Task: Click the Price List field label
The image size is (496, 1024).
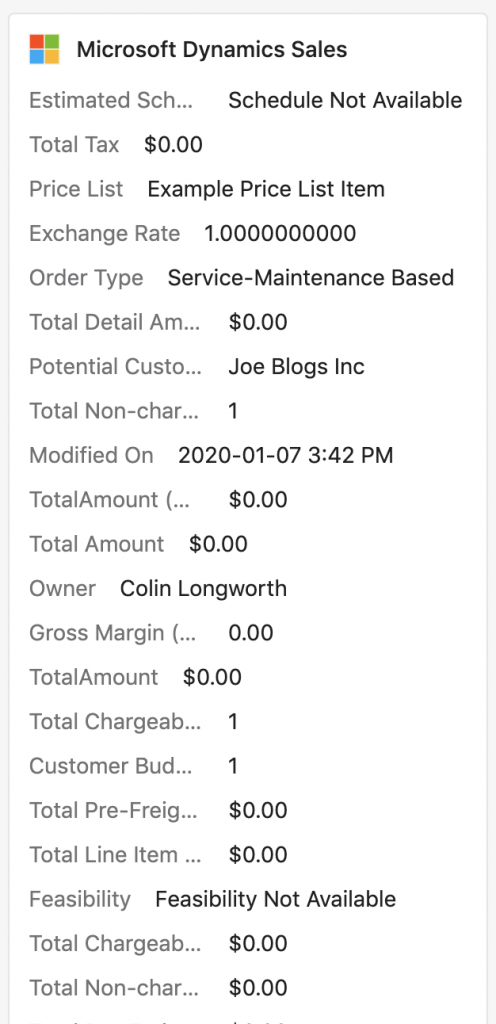Action: point(76,189)
